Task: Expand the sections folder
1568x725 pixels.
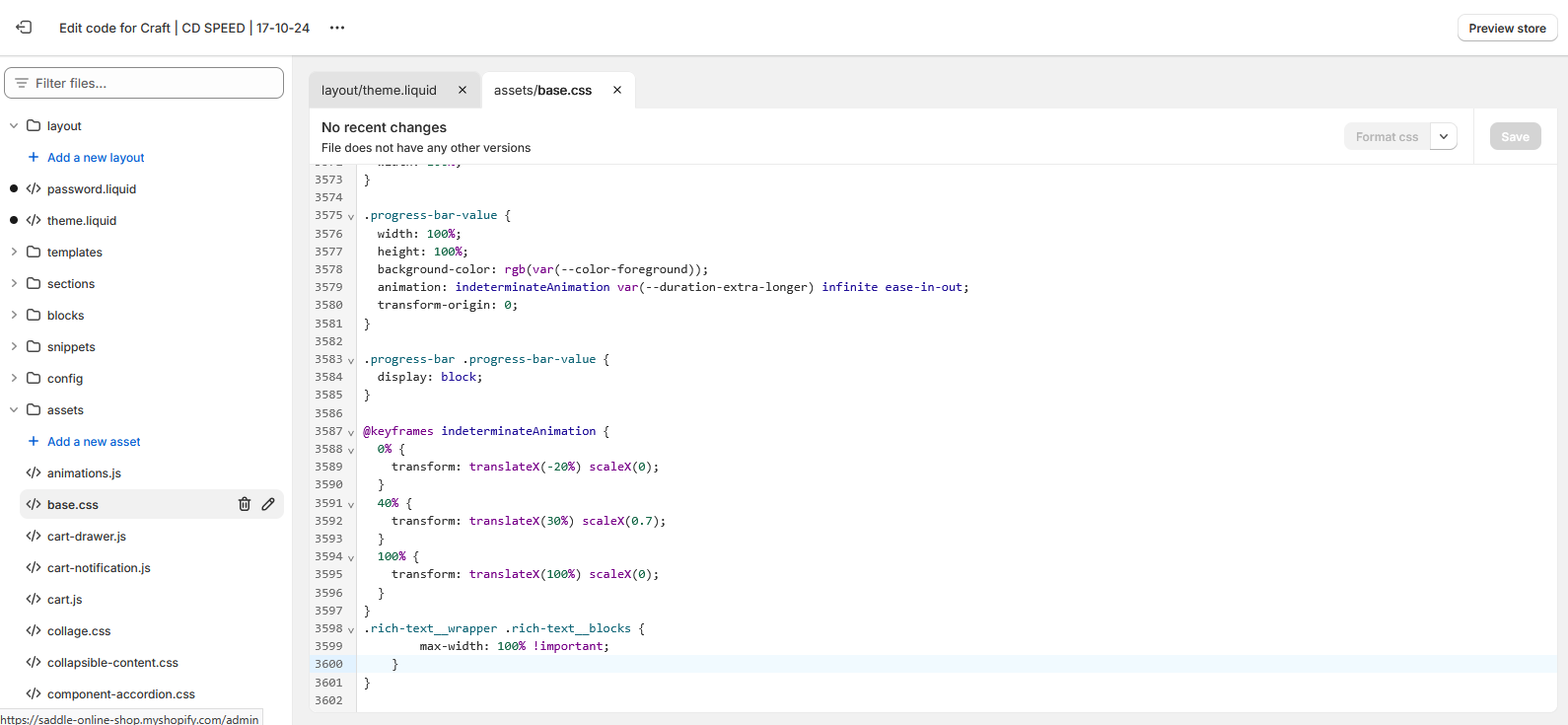Action: 14,283
